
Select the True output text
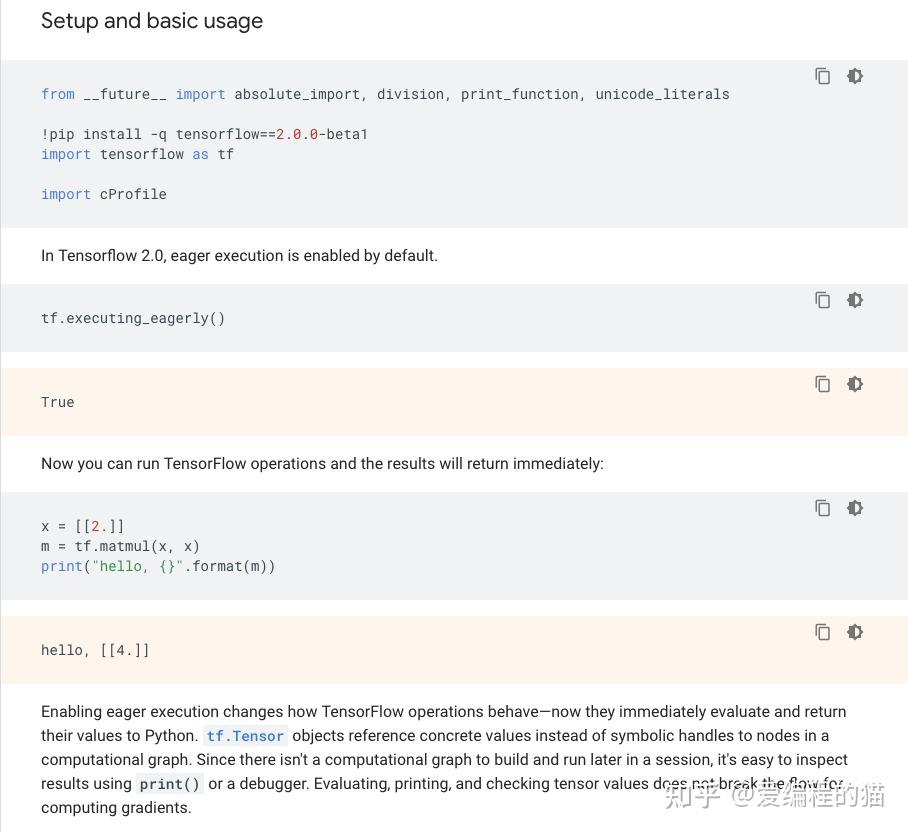[x=57, y=402]
